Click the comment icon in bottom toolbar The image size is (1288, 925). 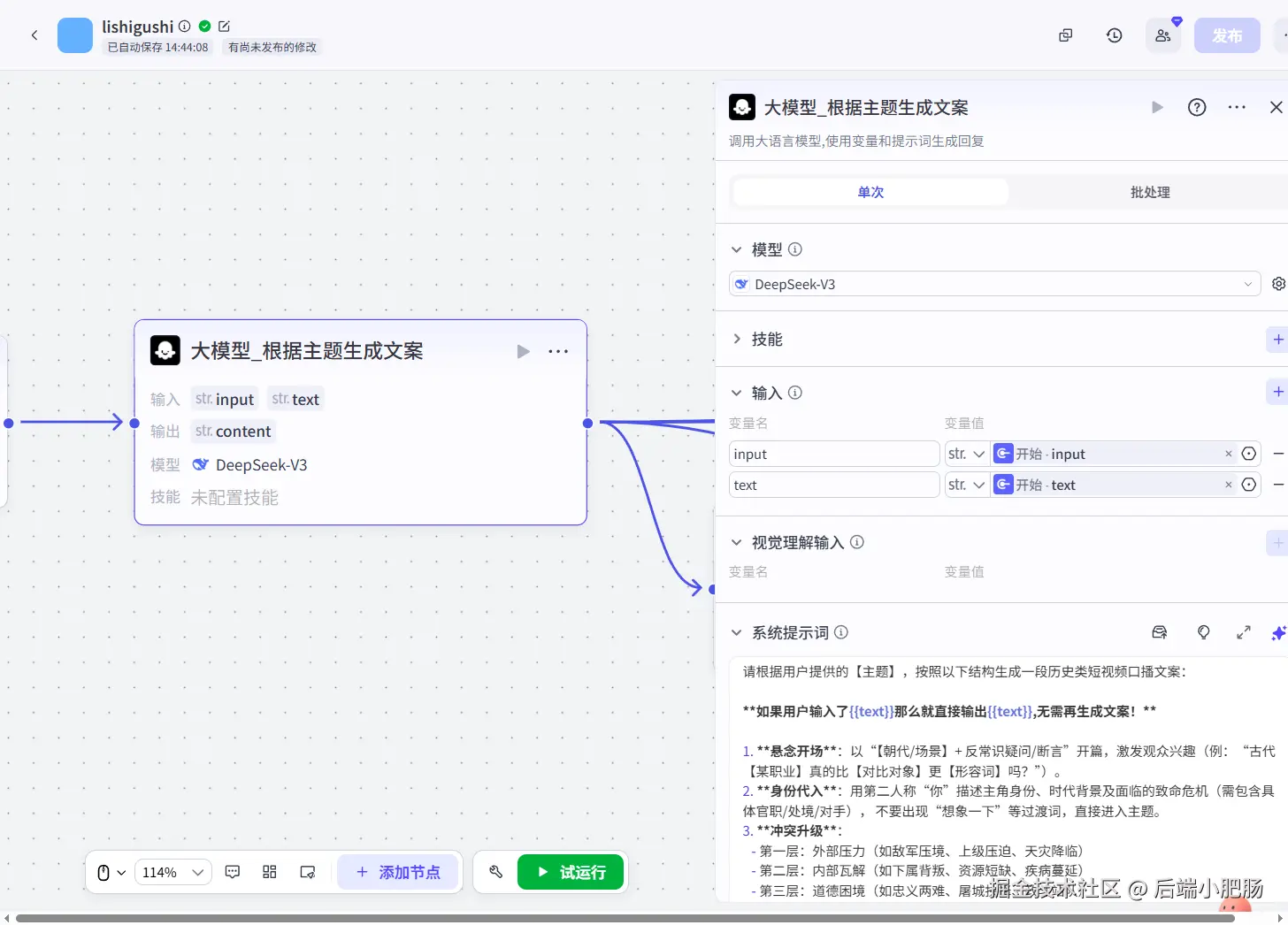point(233,872)
